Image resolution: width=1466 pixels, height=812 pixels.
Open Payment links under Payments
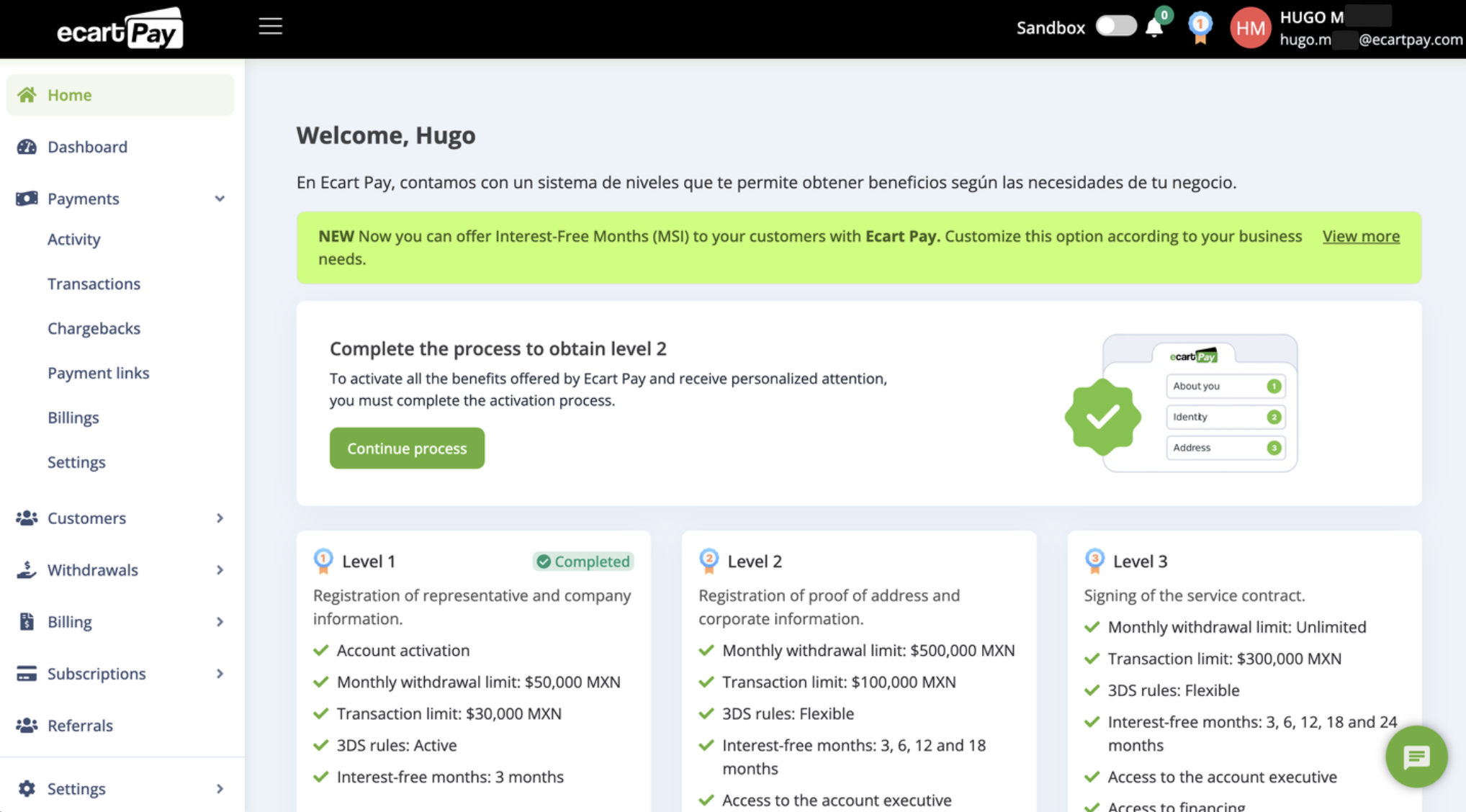[x=99, y=373]
